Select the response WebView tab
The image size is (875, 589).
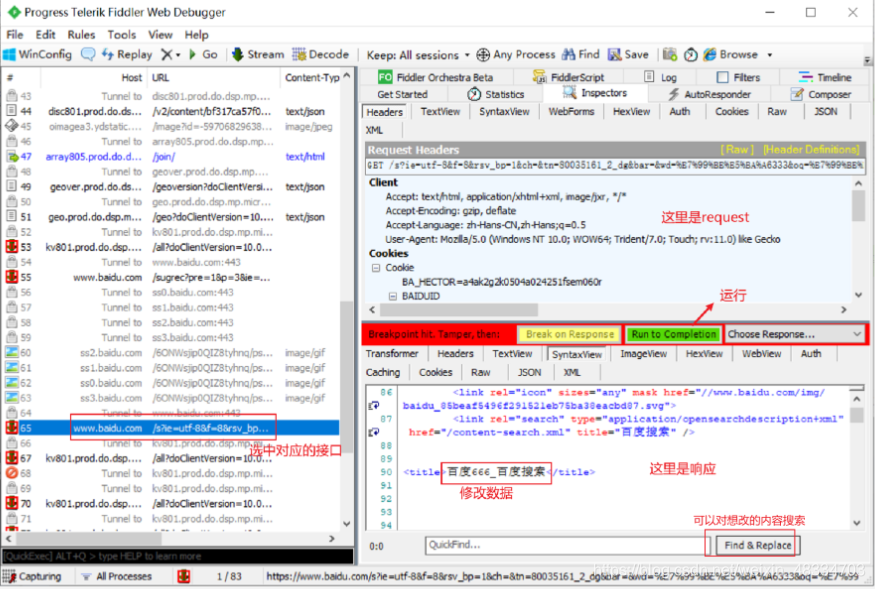coord(761,353)
